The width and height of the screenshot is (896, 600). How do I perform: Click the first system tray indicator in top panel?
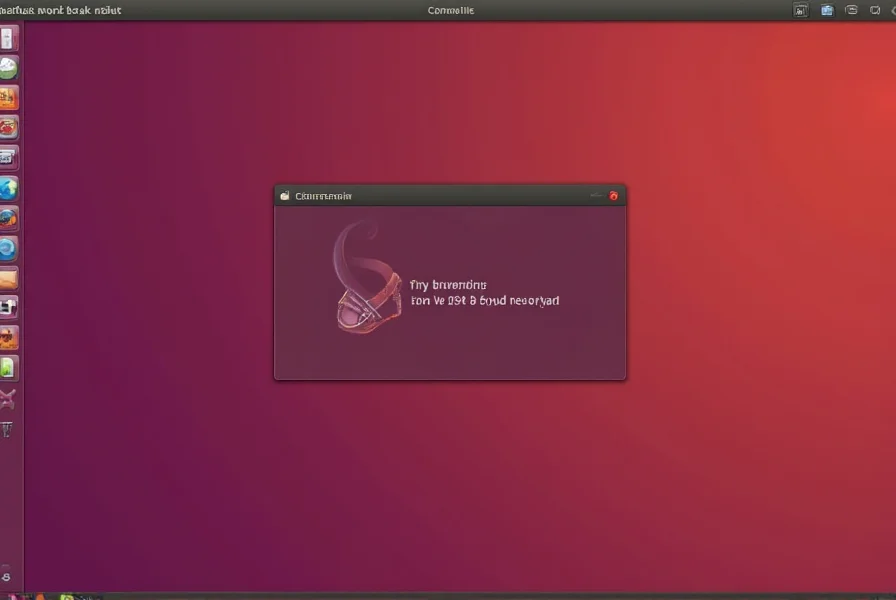pyautogui.click(x=800, y=10)
